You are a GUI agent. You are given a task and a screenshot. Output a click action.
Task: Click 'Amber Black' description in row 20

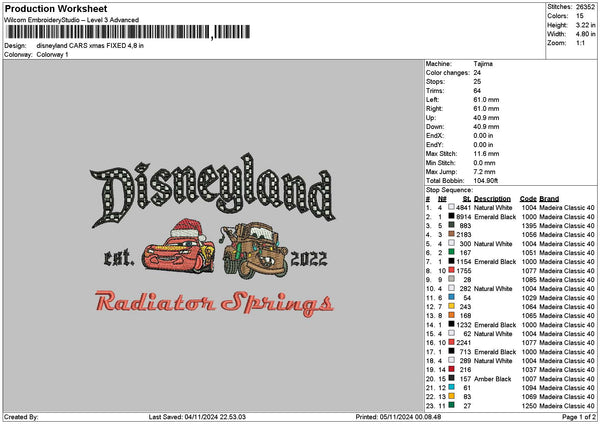click(x=492, y=379)
